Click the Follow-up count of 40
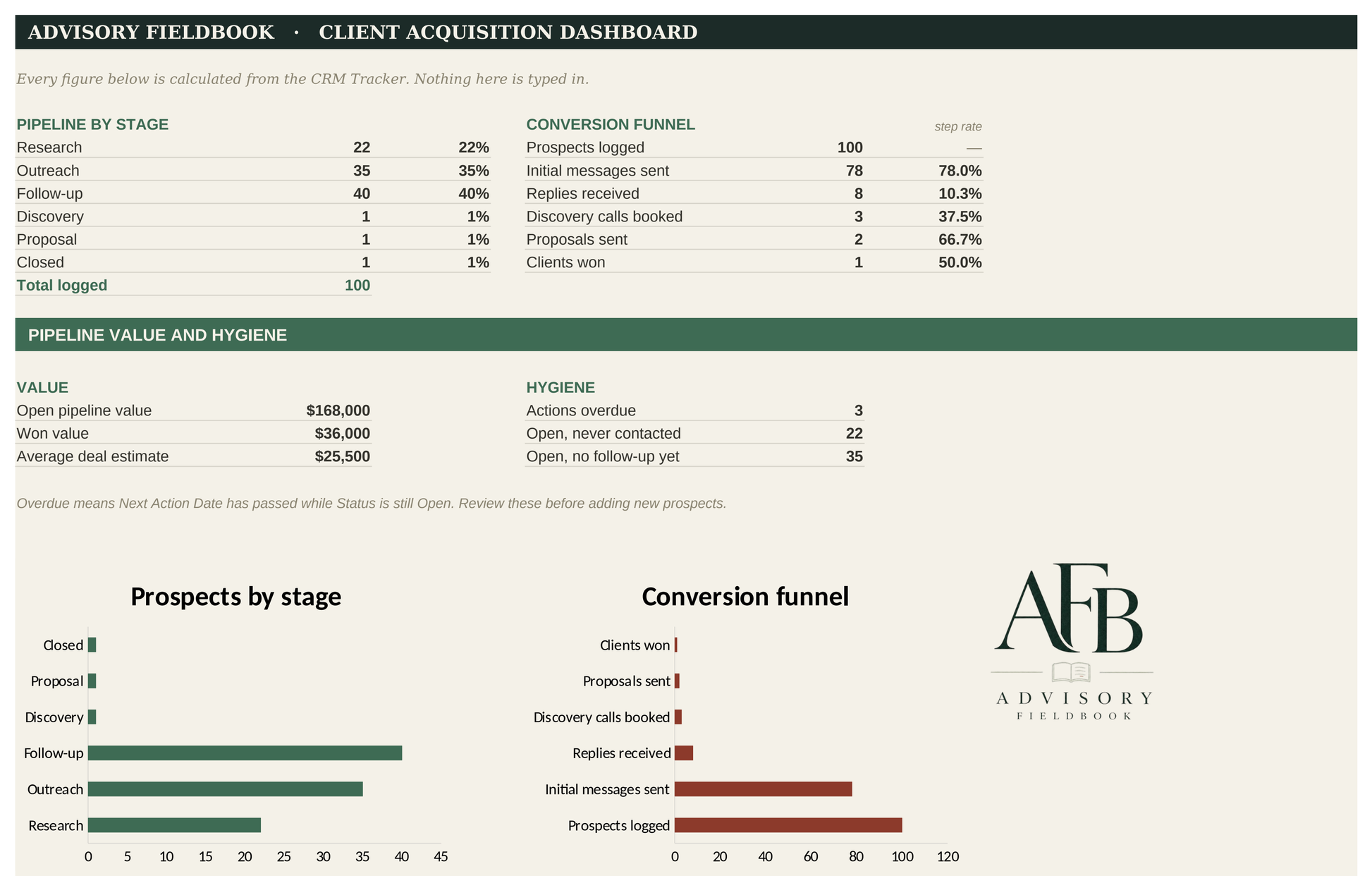Viewport: 1372px width, 876px height. [362, 194]
